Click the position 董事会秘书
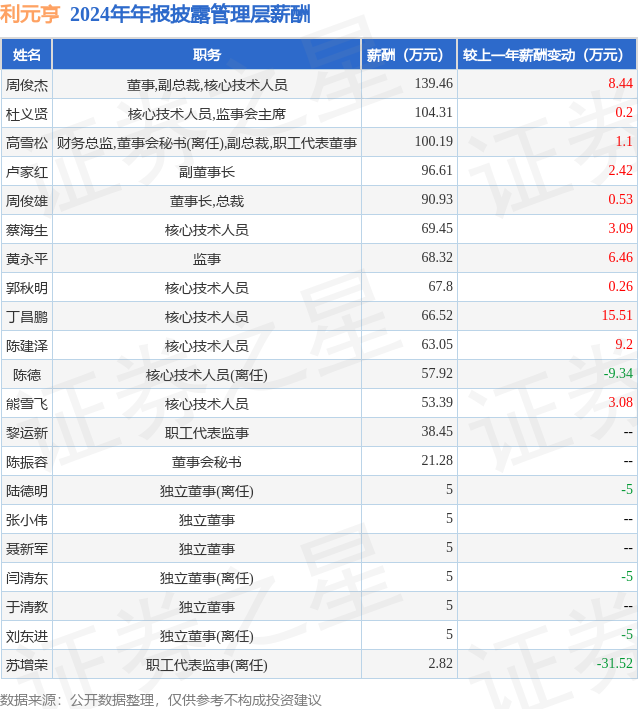This screenshot has width=638, height=709. pos(207,462)
